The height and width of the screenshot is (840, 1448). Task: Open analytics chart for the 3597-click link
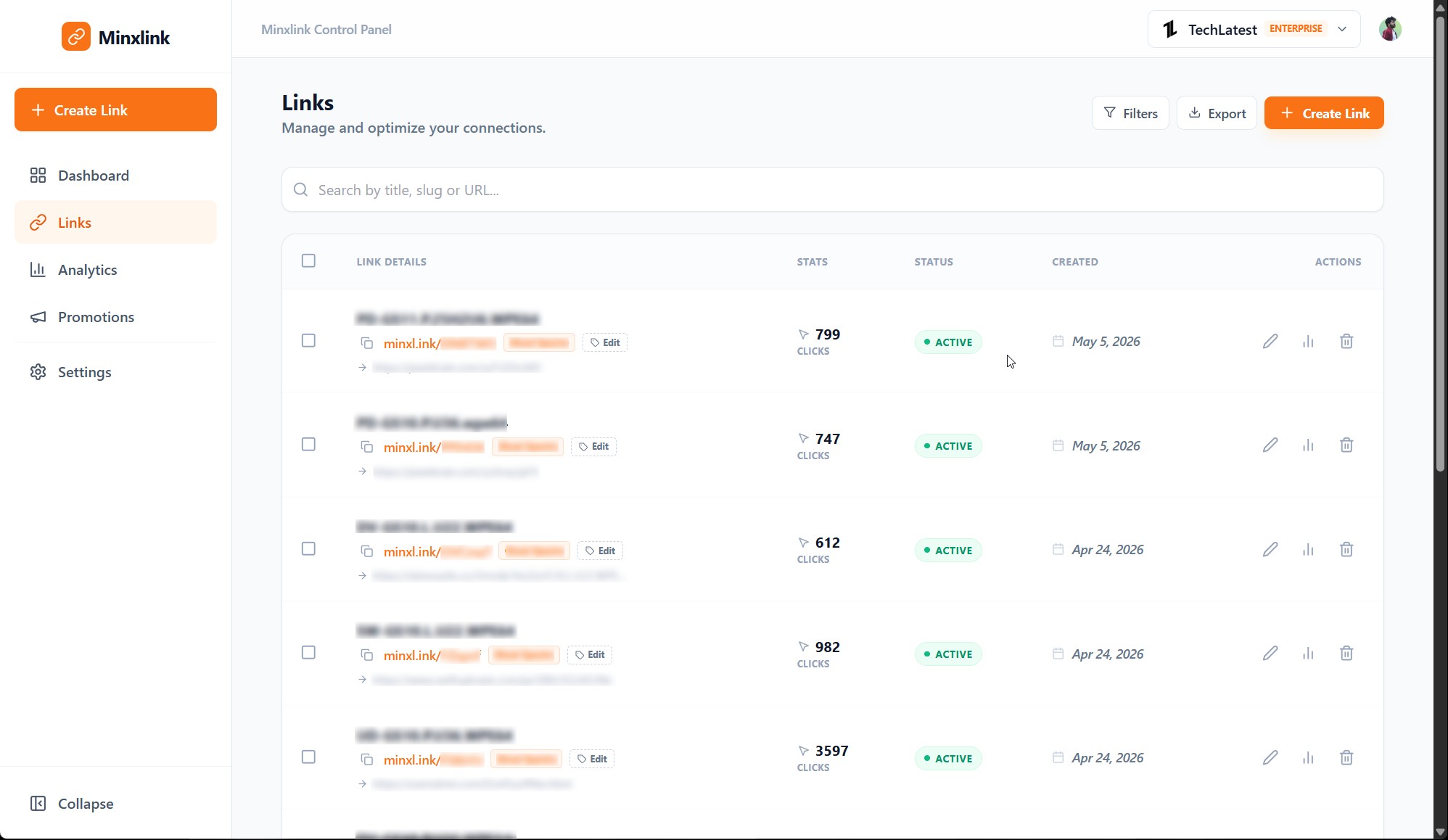click(1308, 757)
